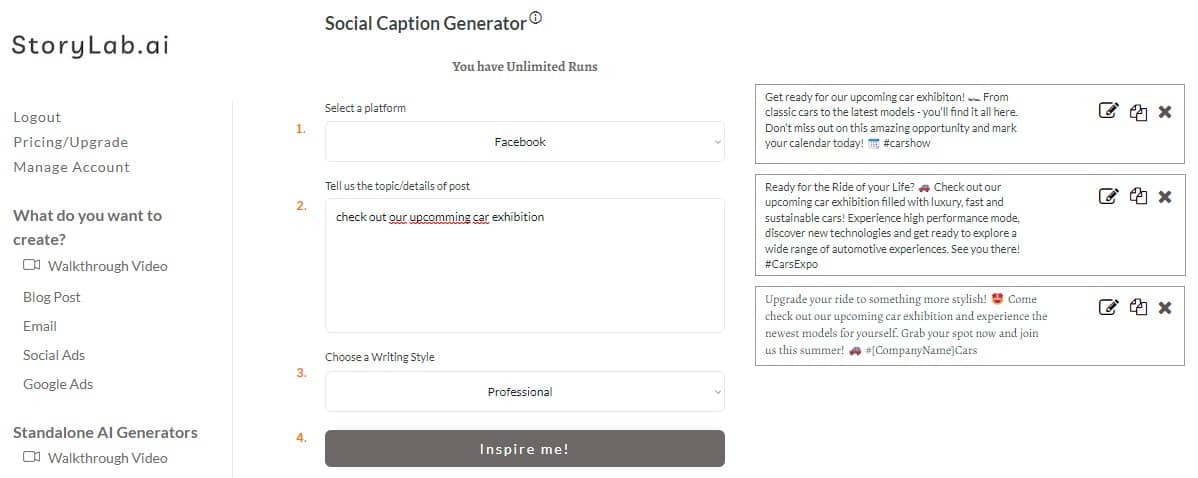The width and height of the screenshot is (1198, 478).
Task: Open the Pricing/Upgrade page
Action: (70, 142)
